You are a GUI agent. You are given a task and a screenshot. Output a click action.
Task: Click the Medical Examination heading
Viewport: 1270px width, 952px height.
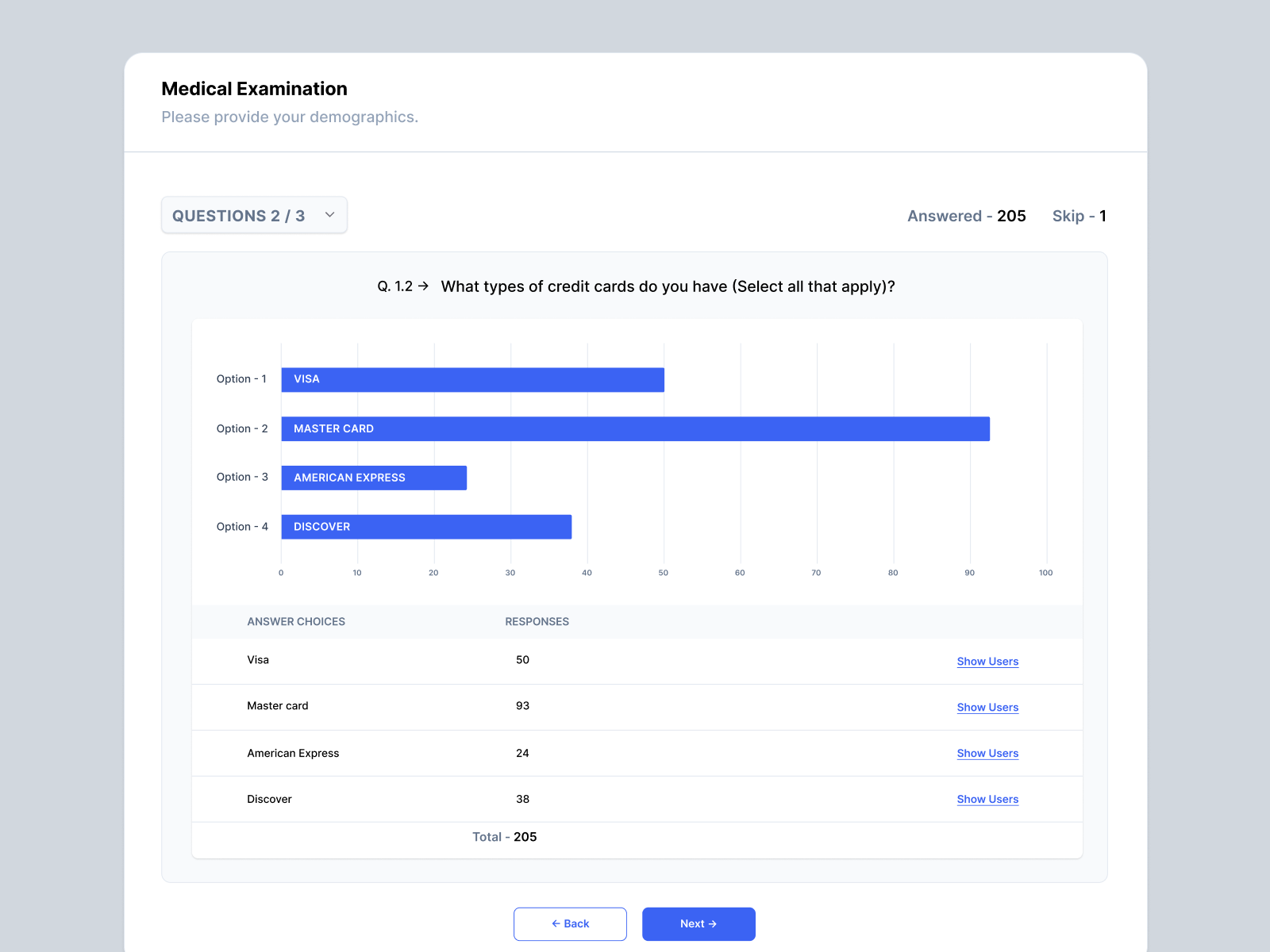tap(254, 89)
